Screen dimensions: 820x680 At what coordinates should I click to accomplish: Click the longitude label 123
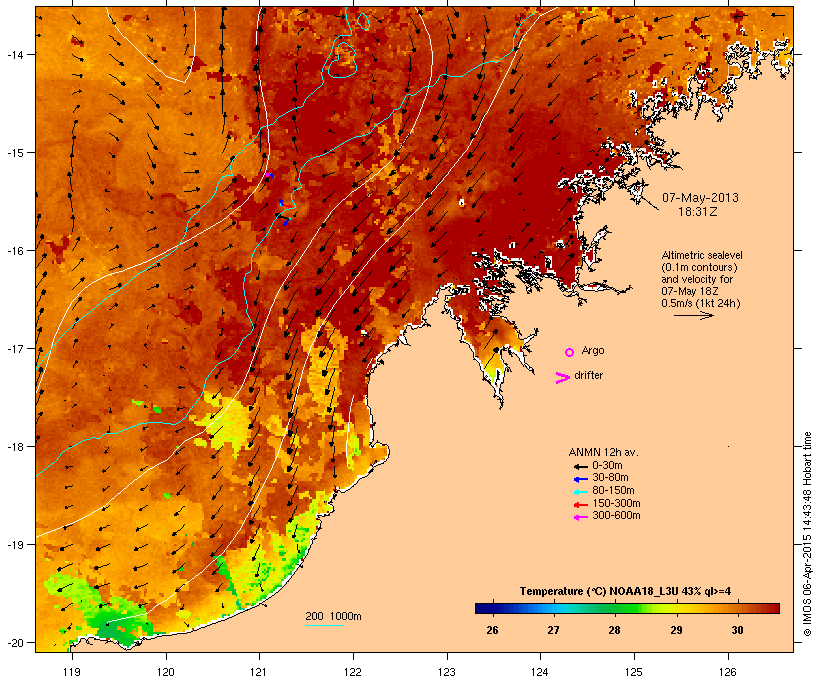(x=447, y=672)
